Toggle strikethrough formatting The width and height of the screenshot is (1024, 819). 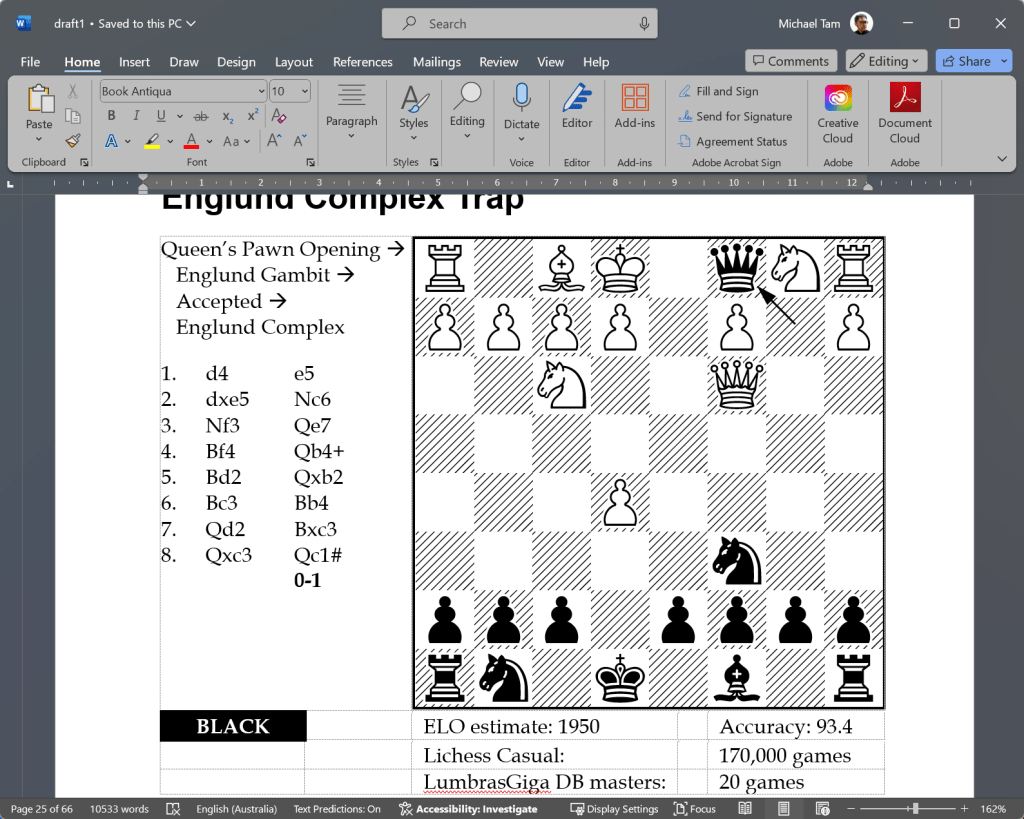point(200,116)
